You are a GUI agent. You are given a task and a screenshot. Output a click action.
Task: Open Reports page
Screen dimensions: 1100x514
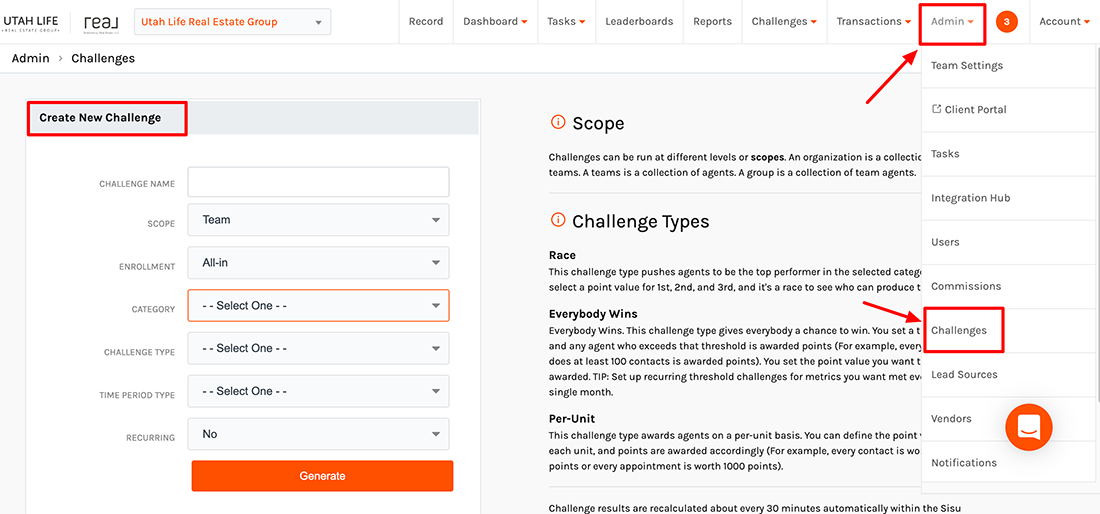(712, 22)
